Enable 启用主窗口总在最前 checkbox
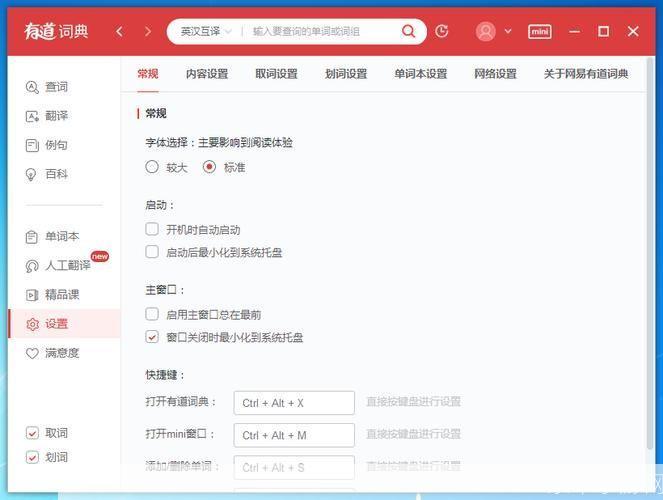Screen dimensions: 663x500 pos(152,314)
